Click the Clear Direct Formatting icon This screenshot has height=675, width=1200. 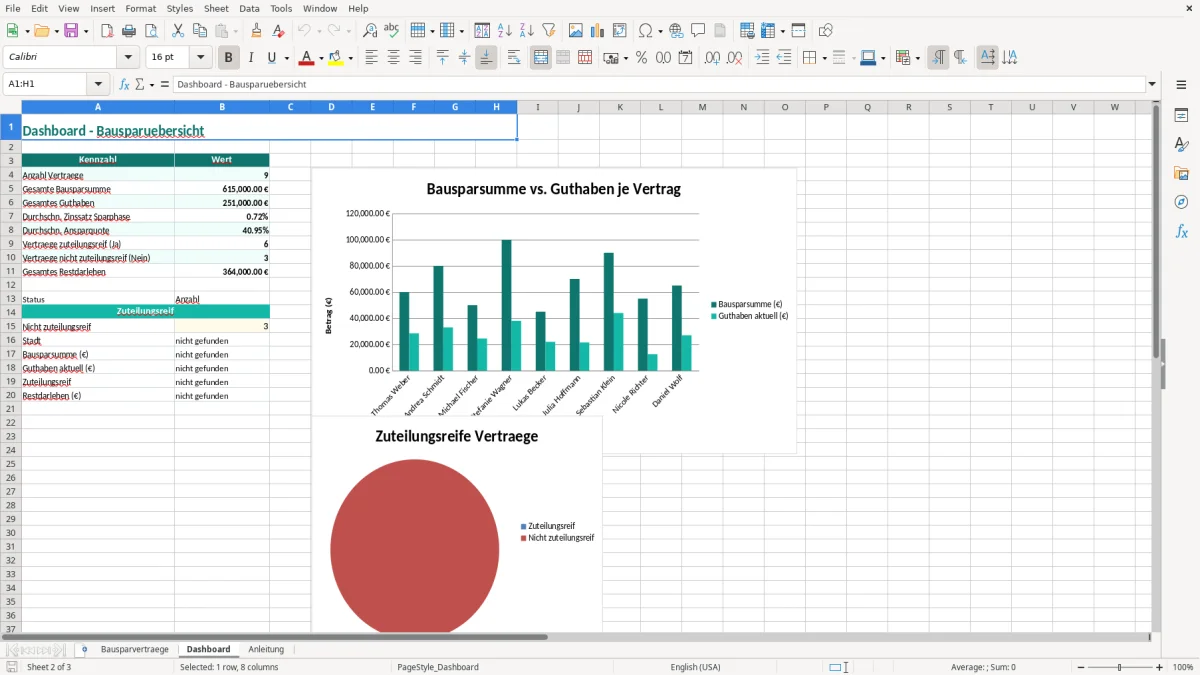(x=279, y=31)
